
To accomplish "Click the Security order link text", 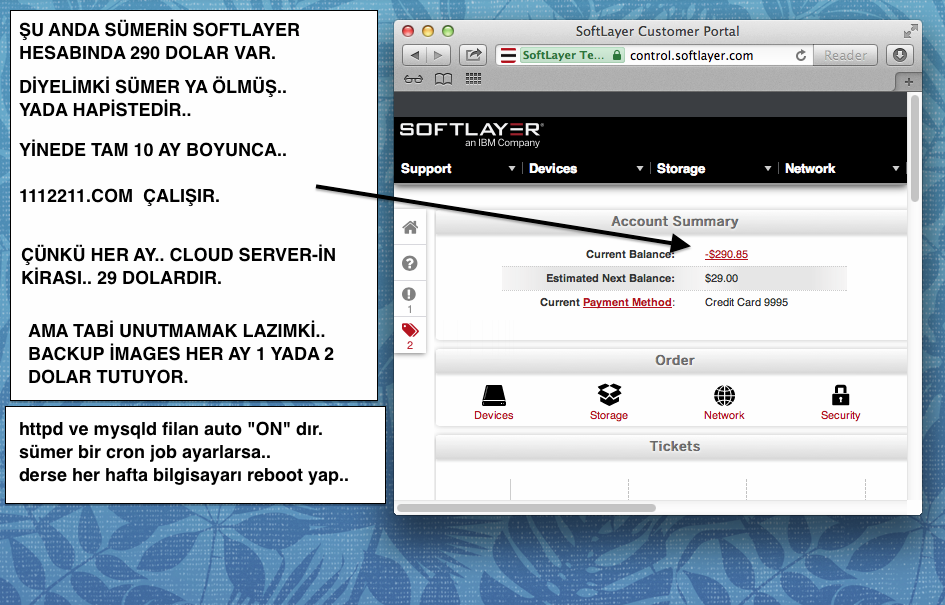I will coord(840,415).
